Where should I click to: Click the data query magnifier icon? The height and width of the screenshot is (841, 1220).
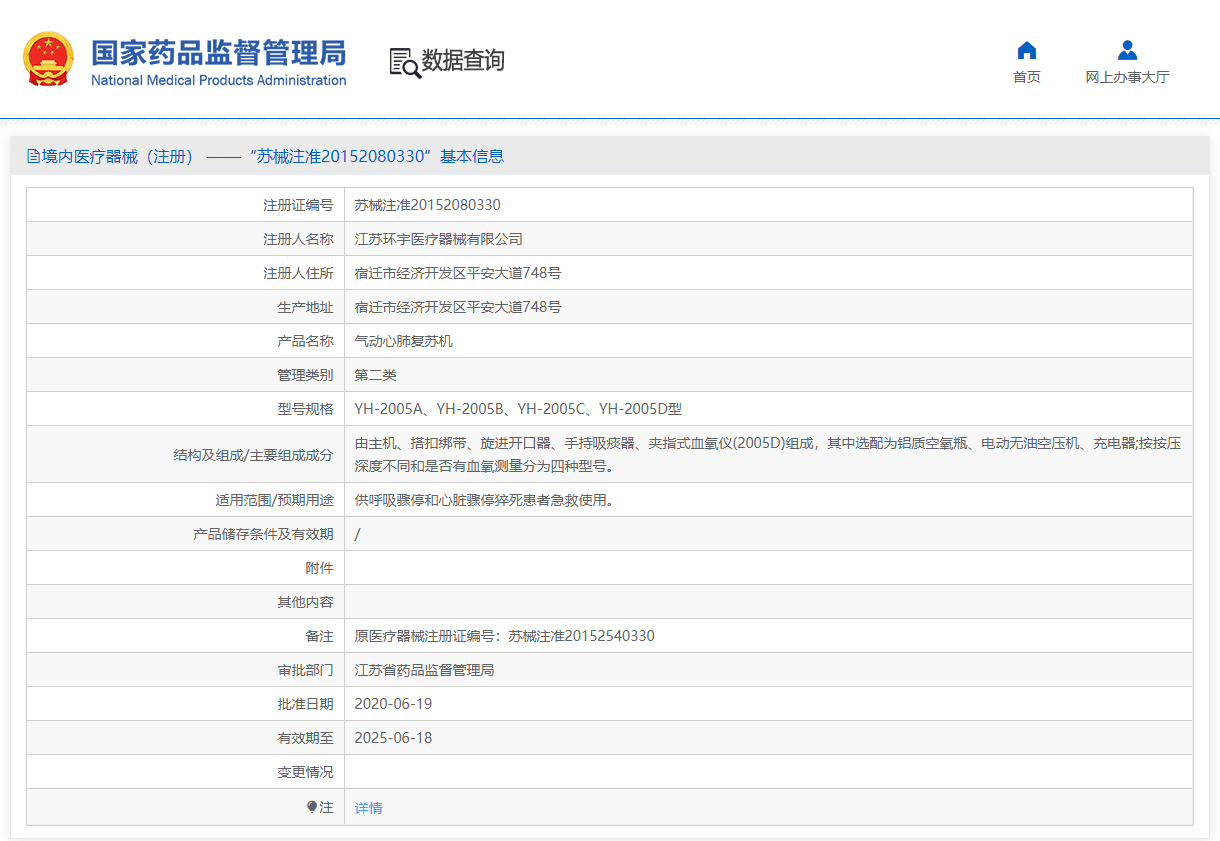[x=405, y=62]
